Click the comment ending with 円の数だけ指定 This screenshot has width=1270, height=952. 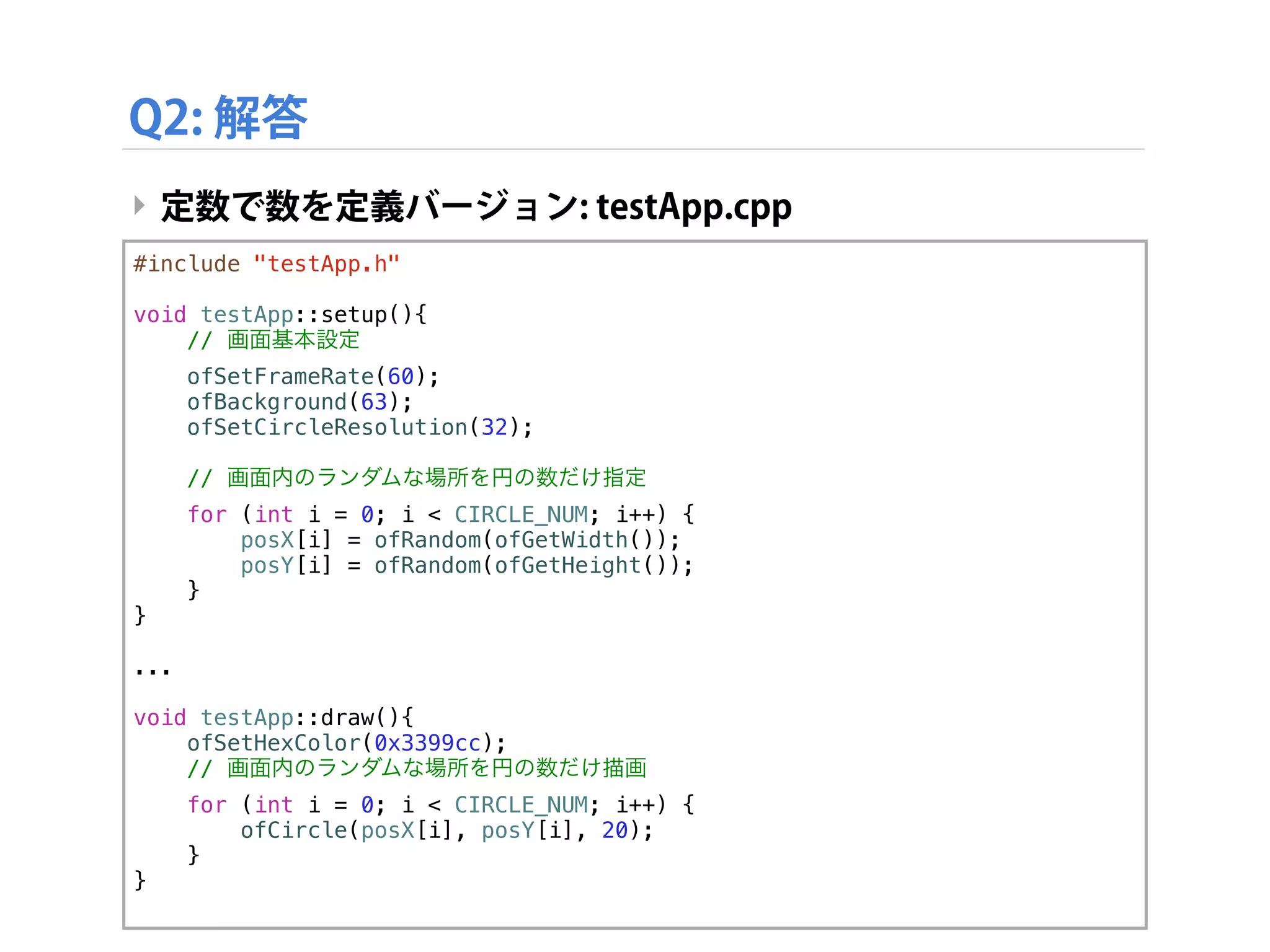417,477
